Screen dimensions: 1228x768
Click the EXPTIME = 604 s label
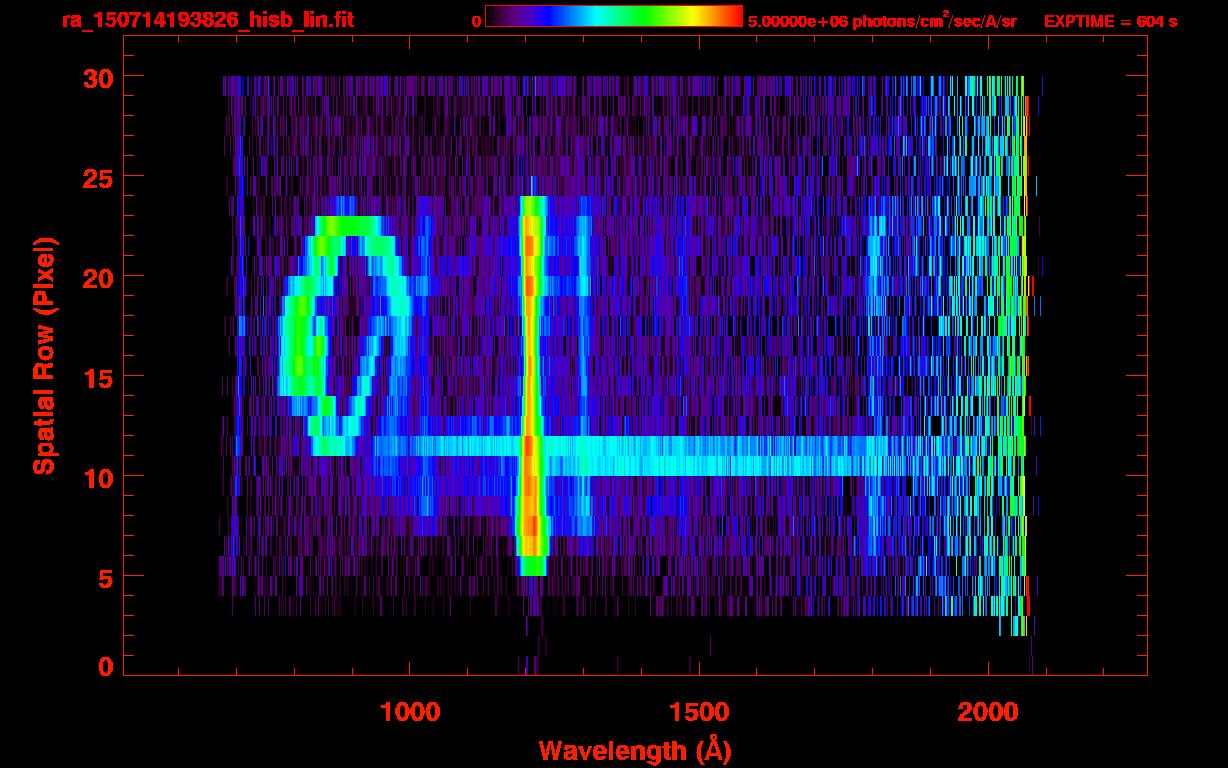pos(1110,21)
